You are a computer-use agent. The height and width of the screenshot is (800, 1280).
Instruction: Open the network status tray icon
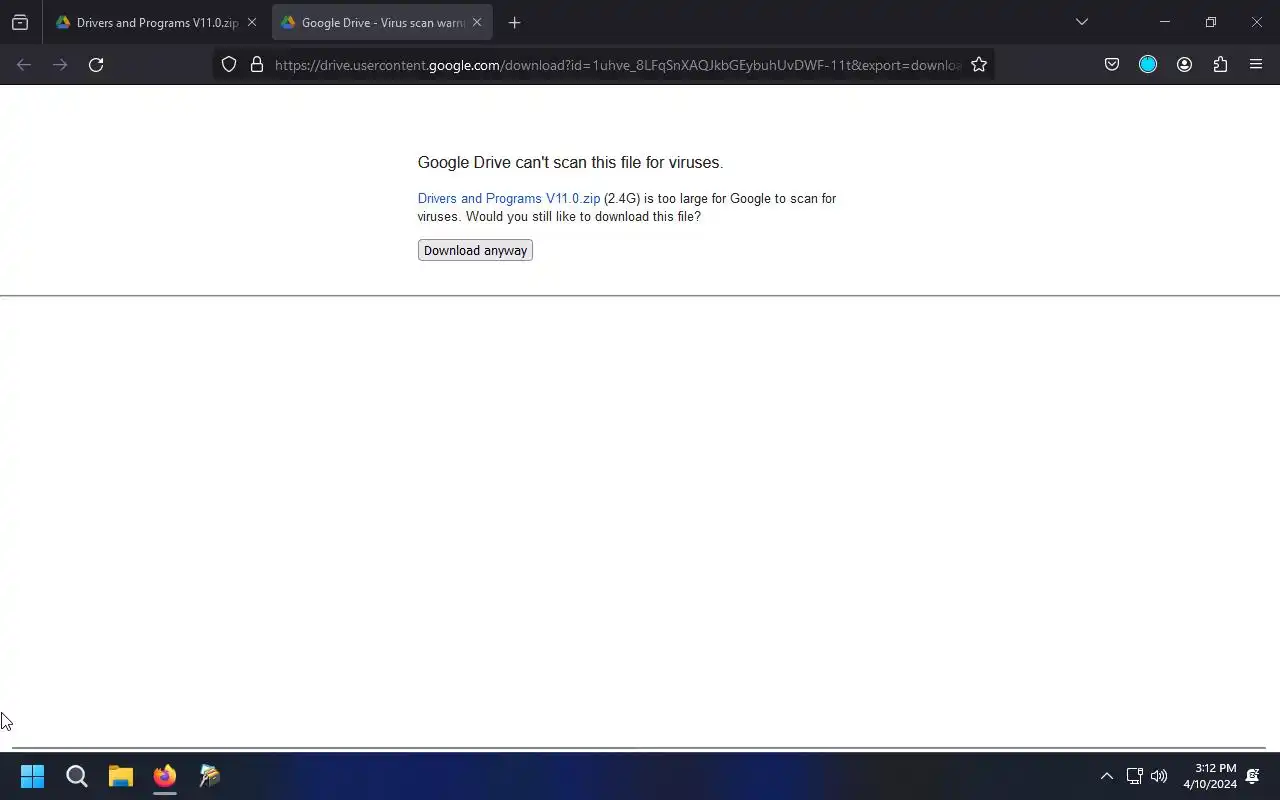[1134, 776]
